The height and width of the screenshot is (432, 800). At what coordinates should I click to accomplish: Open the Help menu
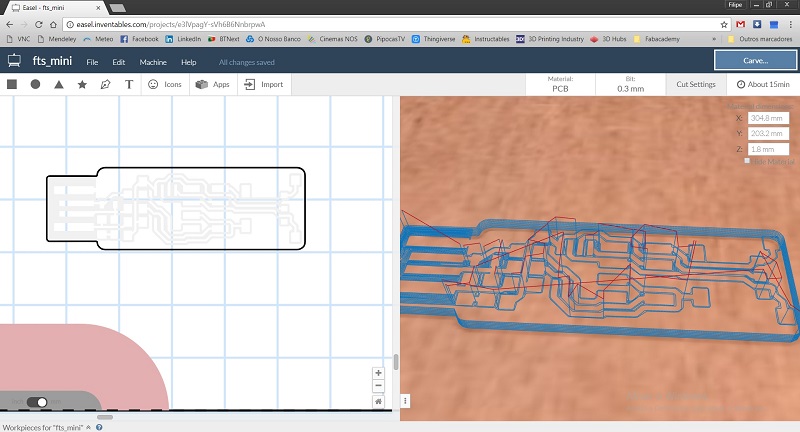coord(189,62)
